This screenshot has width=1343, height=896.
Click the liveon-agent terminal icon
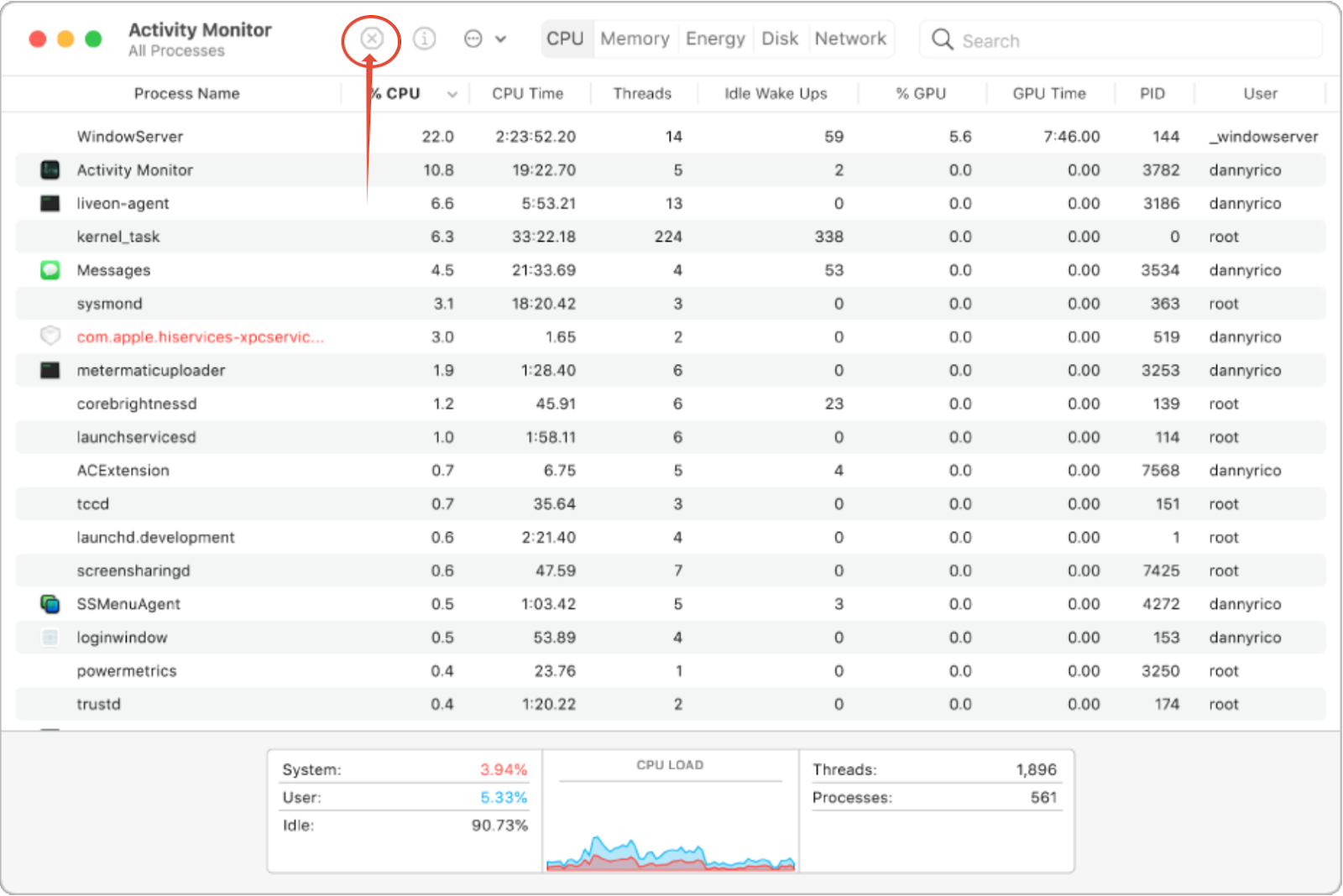click(x=50, y=203)
